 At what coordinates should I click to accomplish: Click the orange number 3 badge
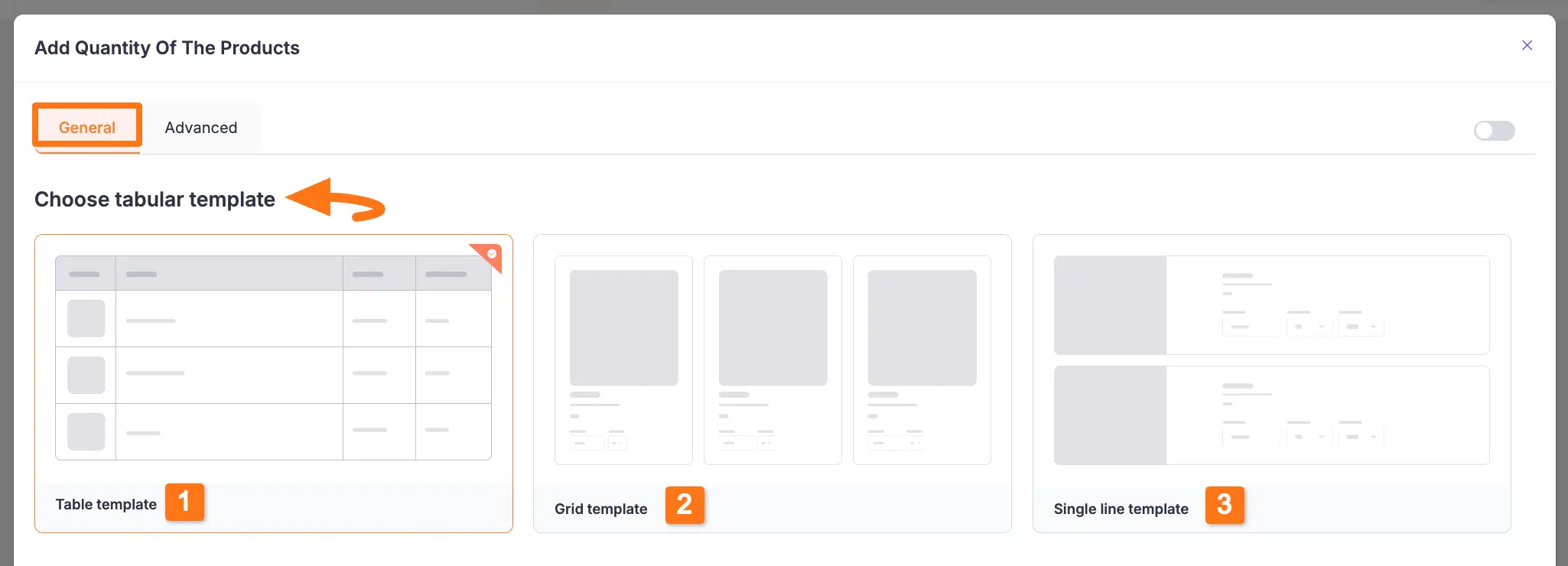tap(1225, 505)
